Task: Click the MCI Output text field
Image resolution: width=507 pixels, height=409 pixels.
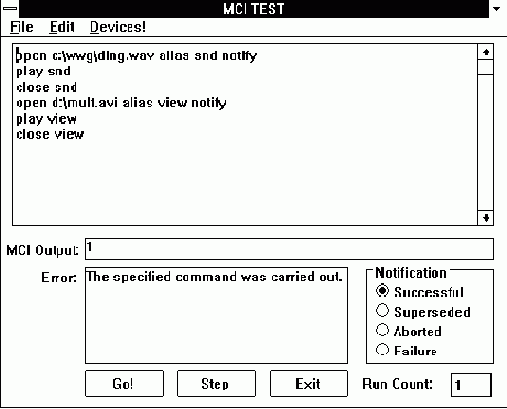Action: click(289, 249)
